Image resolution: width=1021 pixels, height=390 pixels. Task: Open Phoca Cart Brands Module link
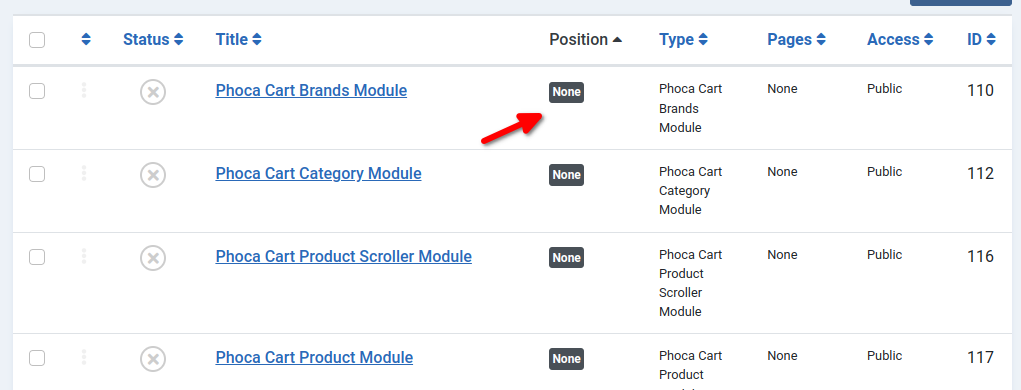311,91
